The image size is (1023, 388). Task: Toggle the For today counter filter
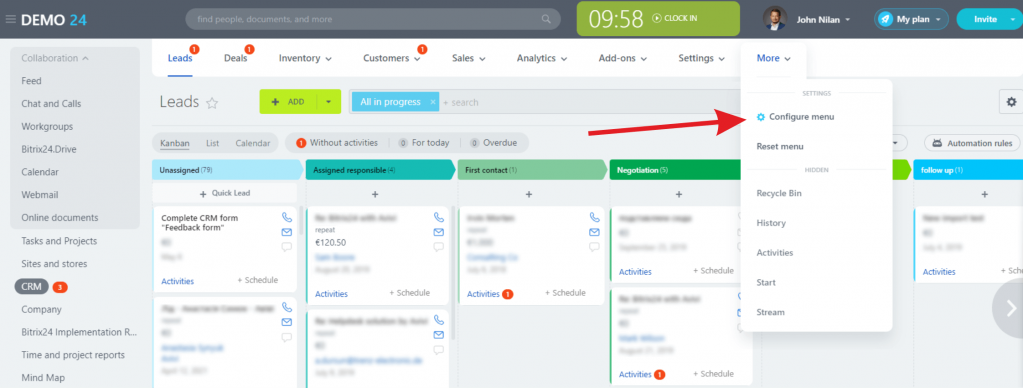pyautogui.click(x=423, y=143)
